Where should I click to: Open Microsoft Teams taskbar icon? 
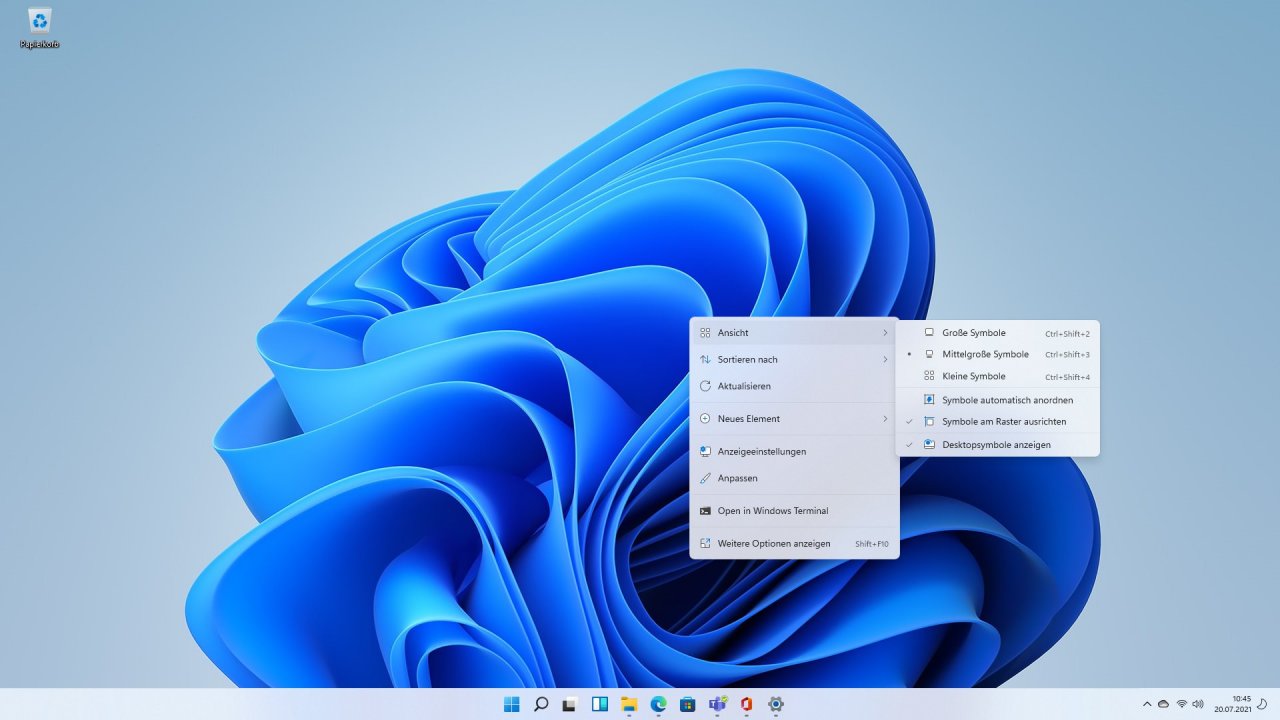[x=717, y=704]
